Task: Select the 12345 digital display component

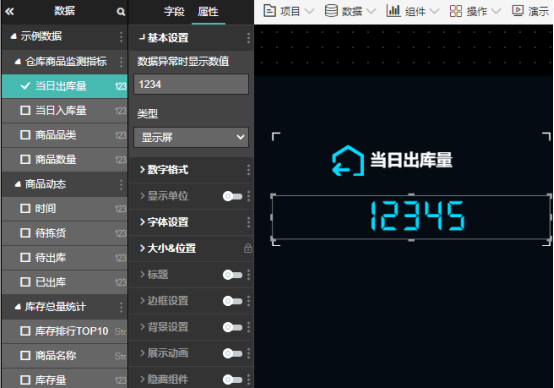Action: pos(411,217)
